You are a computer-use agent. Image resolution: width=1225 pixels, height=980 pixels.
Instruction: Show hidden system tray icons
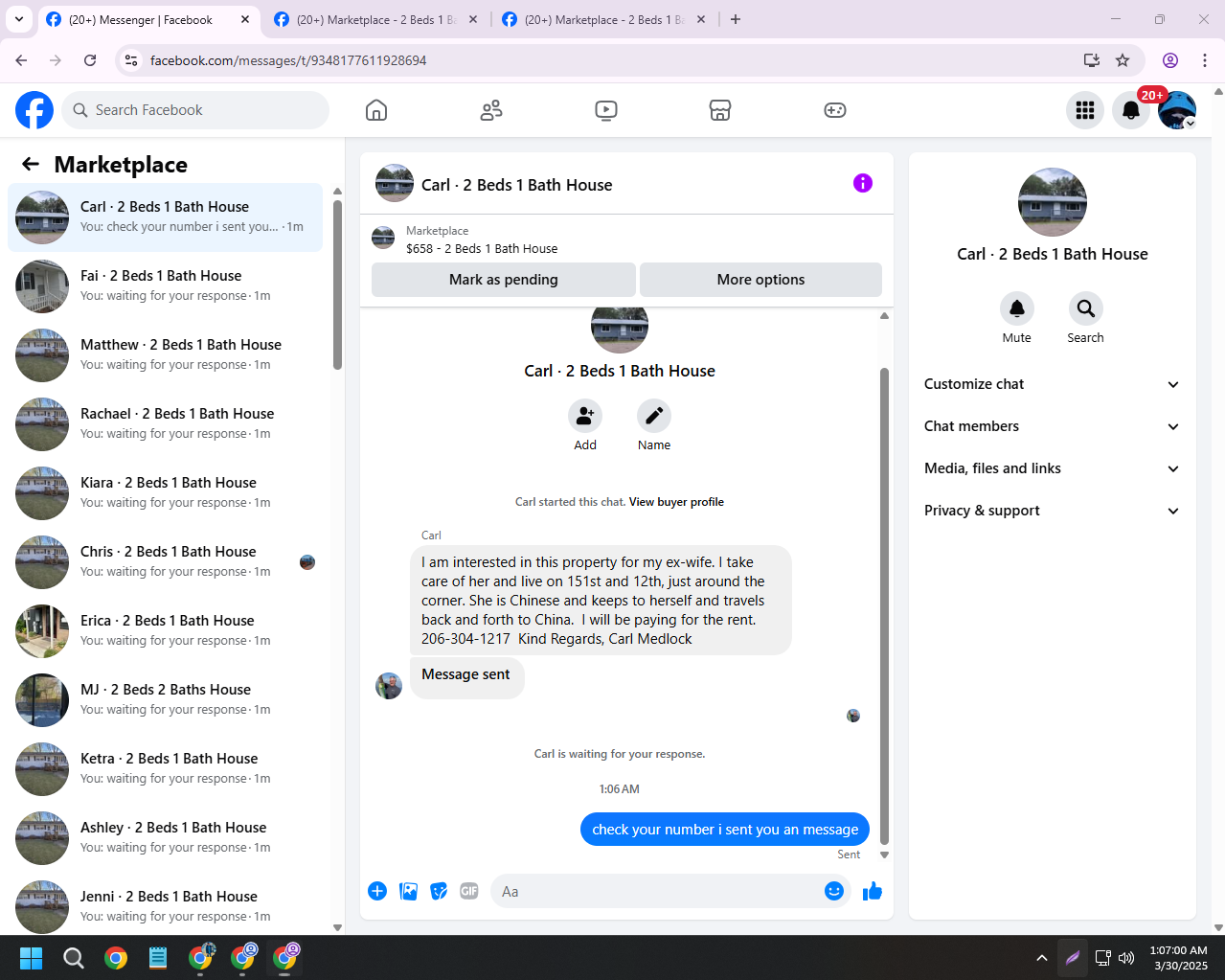pos(1042,958)
